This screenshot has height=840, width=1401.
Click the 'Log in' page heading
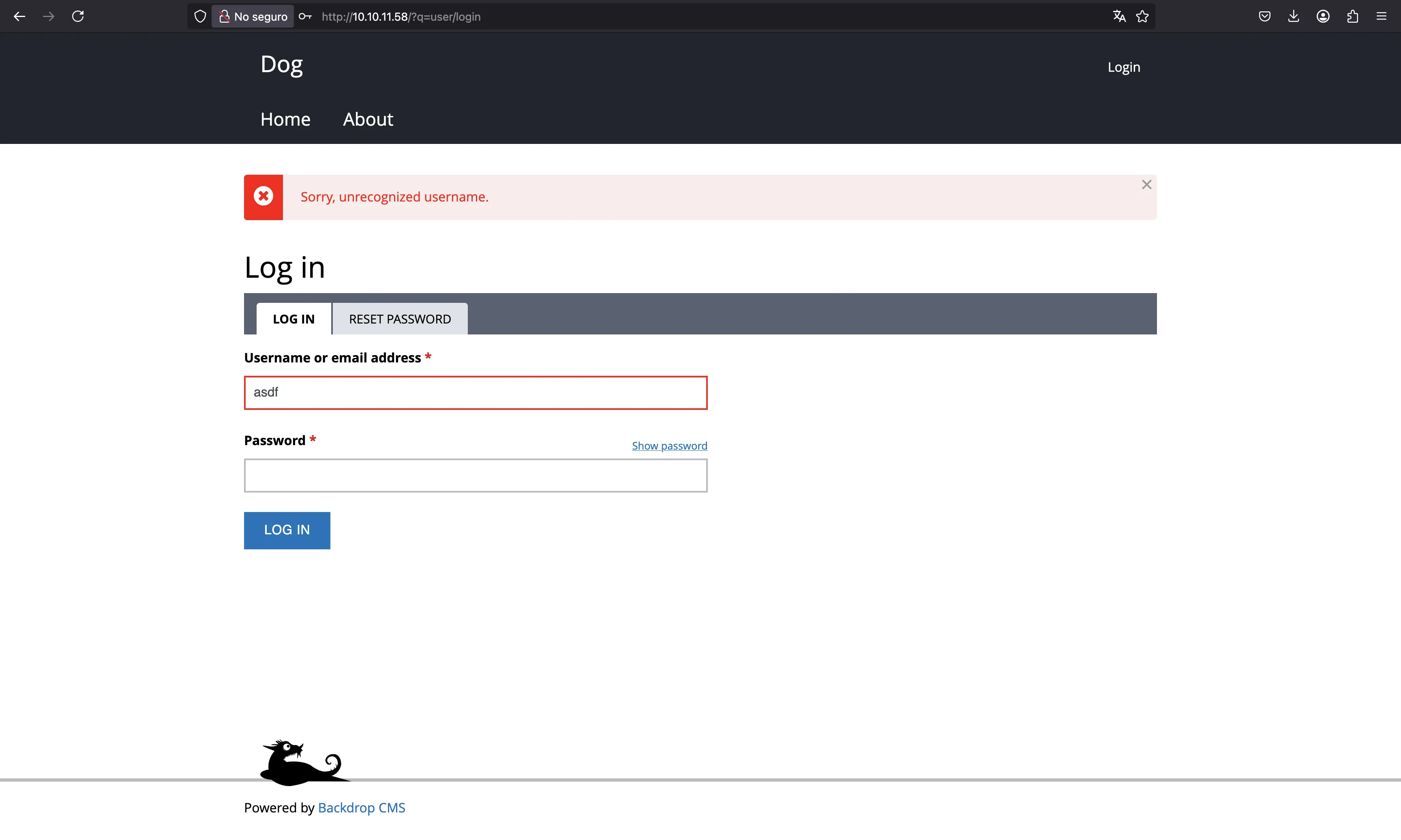[x=285, y=267]
